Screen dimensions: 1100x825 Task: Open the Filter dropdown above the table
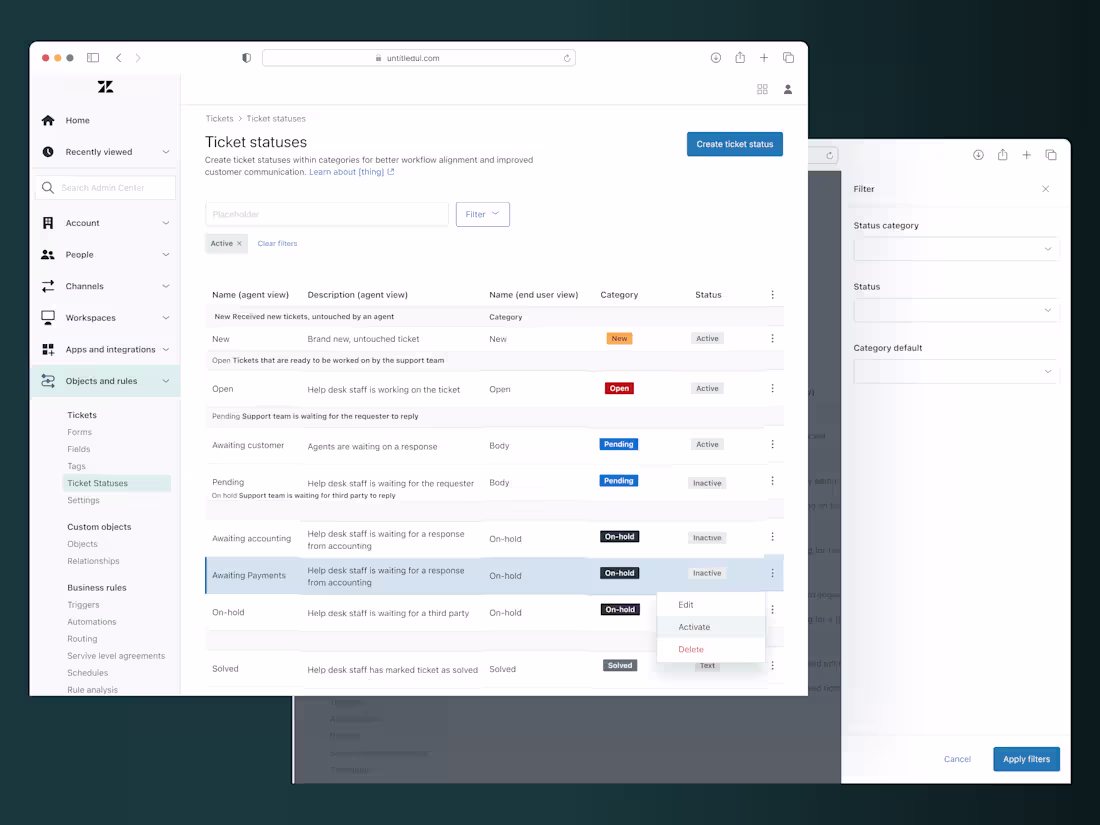click(x=482, y=214)
